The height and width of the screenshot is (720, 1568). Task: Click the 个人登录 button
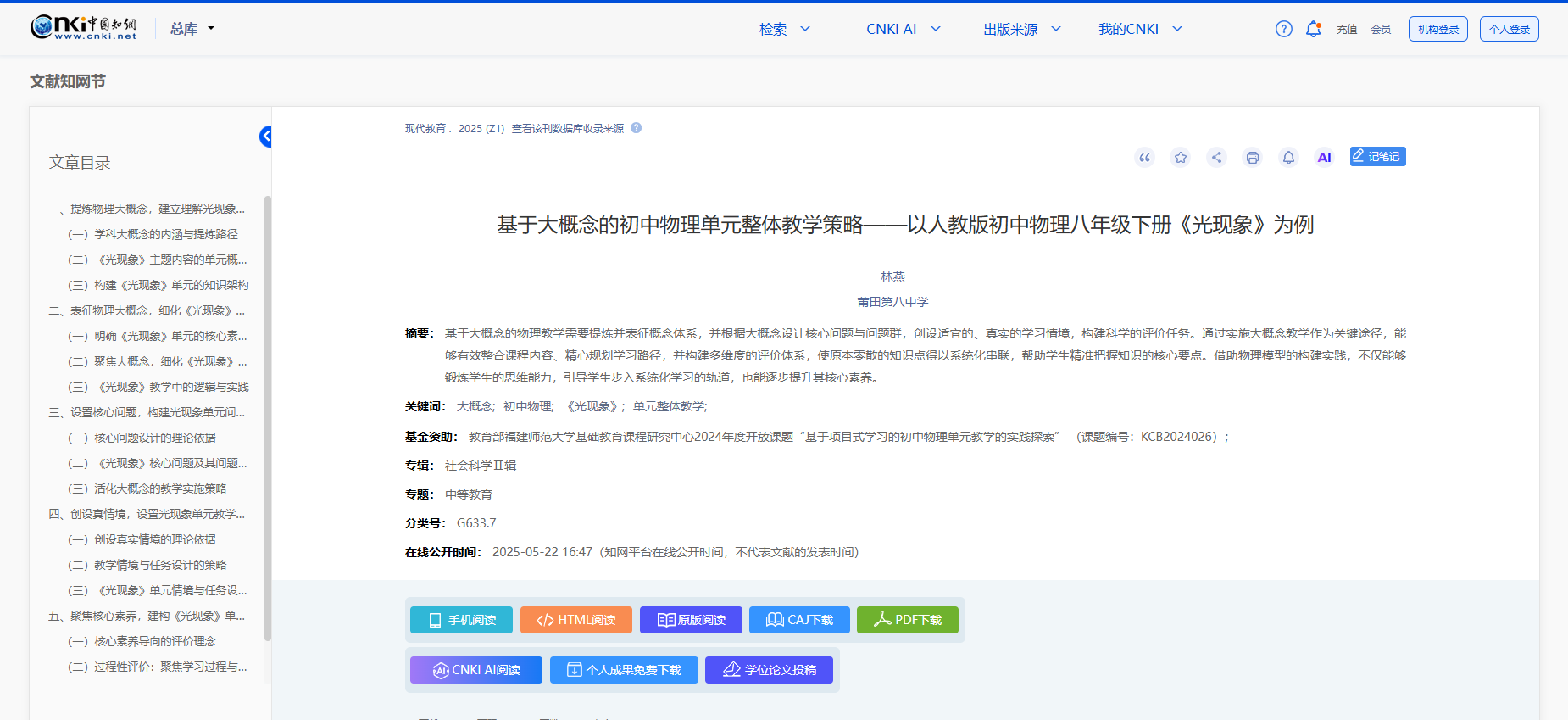pyautogui.click(x=1509, y=29)
